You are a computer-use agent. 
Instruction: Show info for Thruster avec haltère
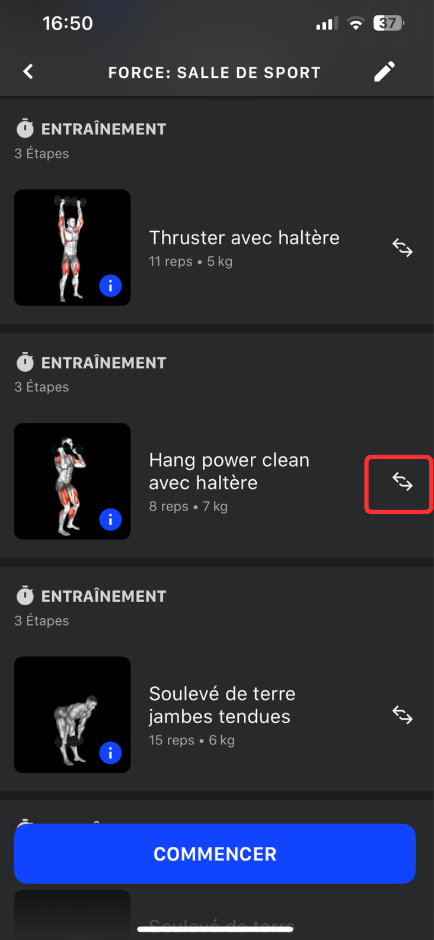click(110, 287)
